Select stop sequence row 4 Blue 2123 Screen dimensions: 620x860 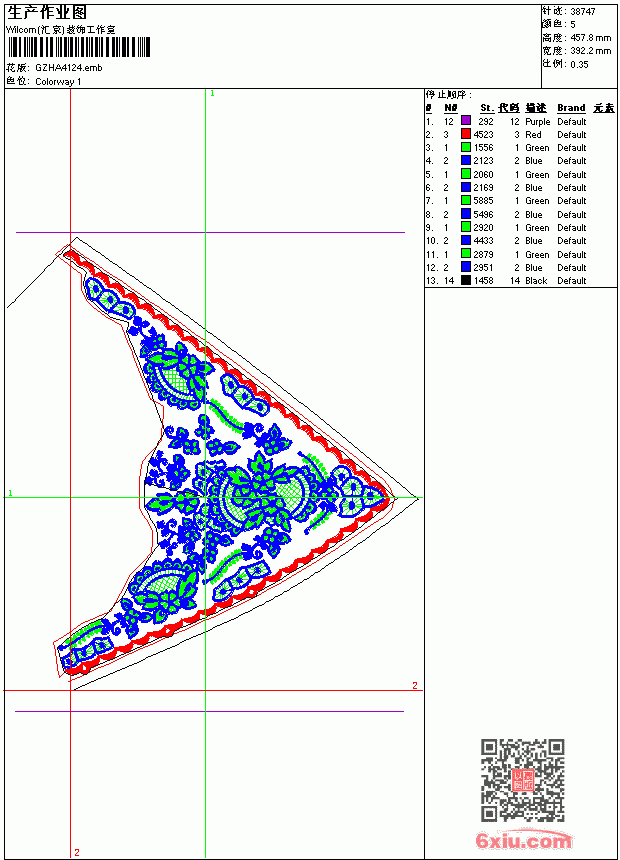pos(520,161)
